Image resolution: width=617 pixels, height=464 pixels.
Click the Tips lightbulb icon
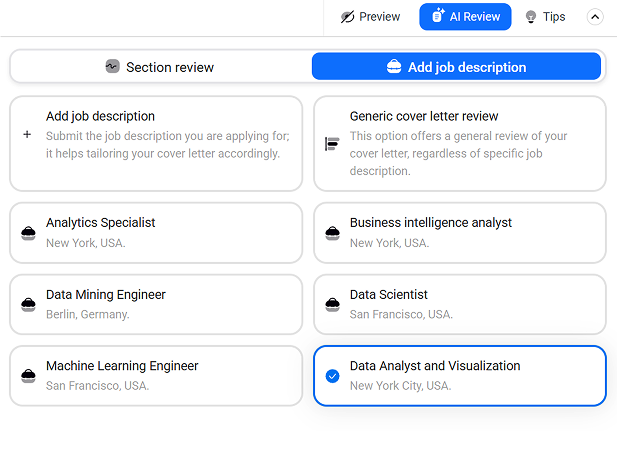tap(531, 17)
